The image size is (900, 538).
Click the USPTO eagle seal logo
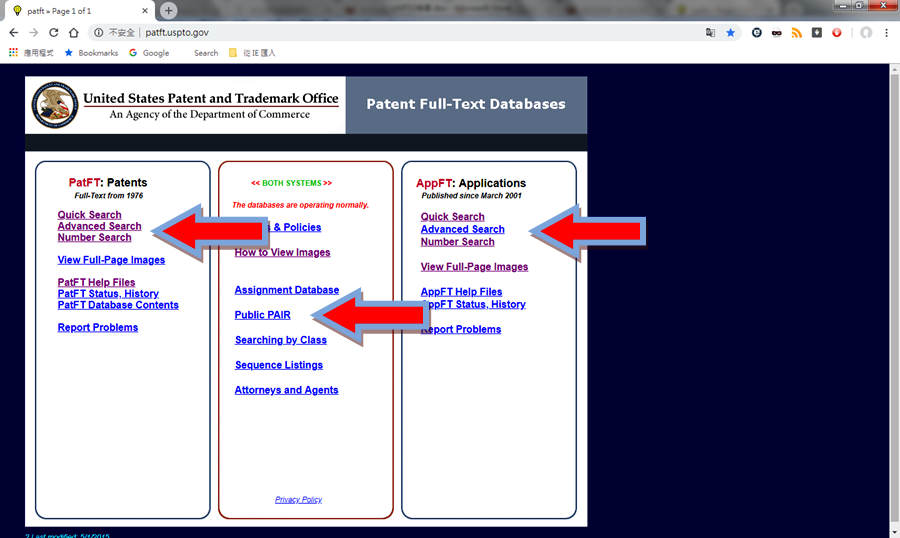tap(55, 104)
